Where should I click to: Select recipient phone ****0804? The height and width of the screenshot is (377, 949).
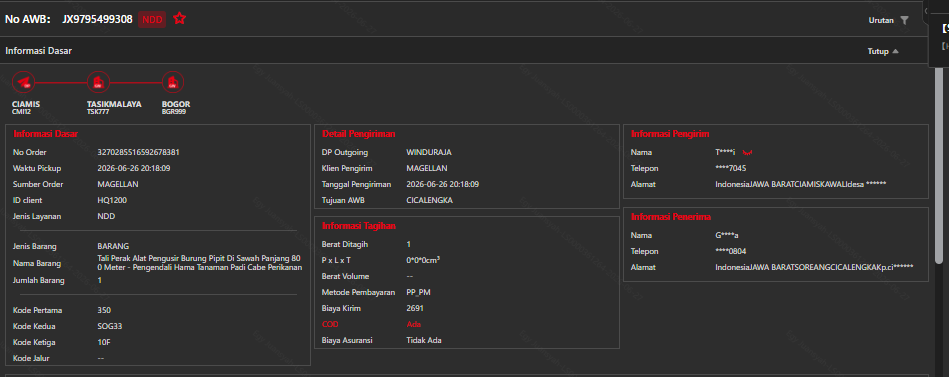[x=731, y=251]
